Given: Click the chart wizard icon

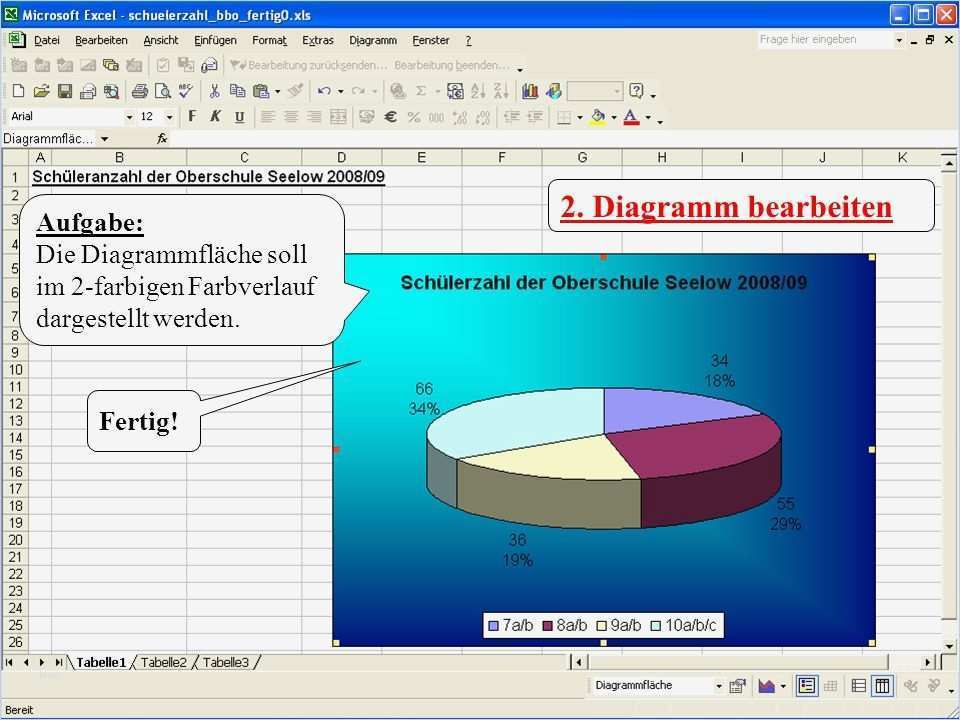Looking at the screenshot, I should [x=530, y=91].
